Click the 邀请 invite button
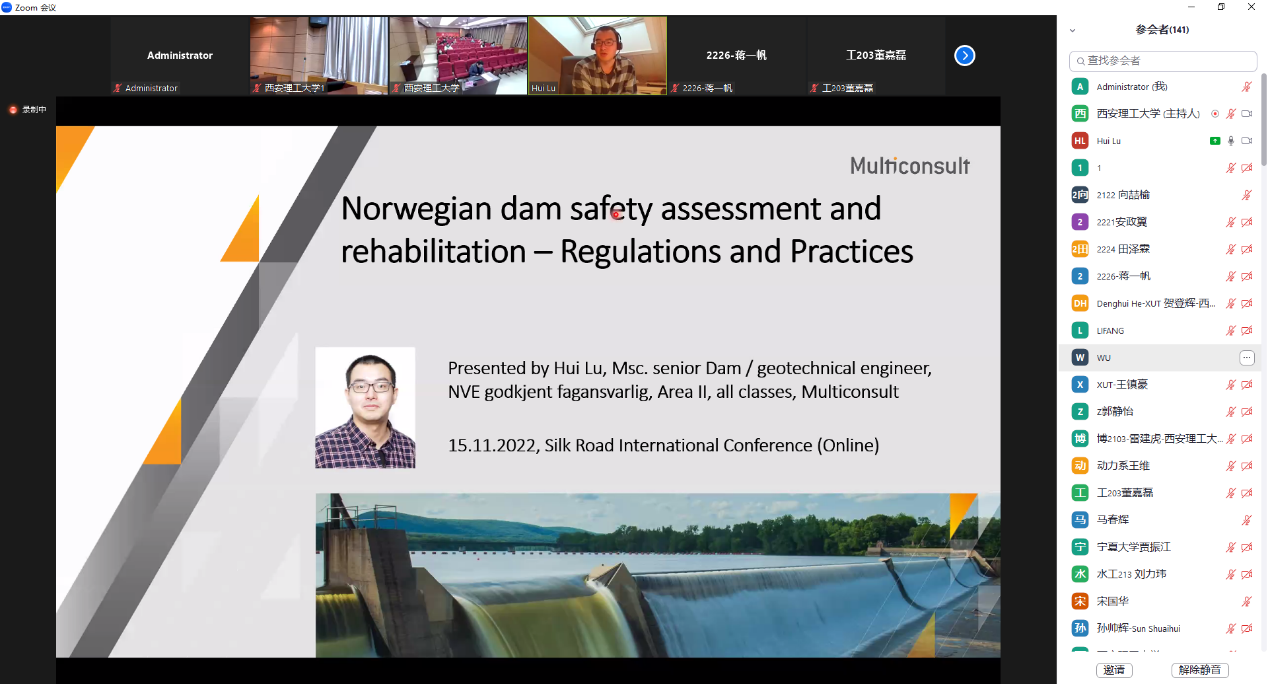 1114,670
